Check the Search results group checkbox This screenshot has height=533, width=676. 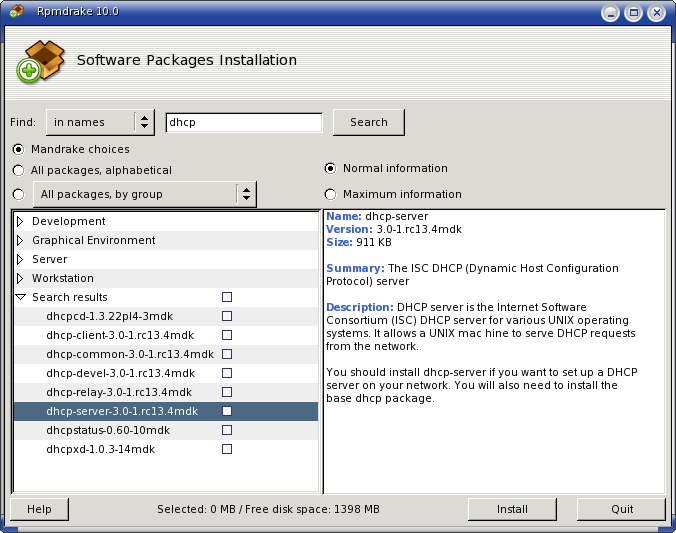227,297
